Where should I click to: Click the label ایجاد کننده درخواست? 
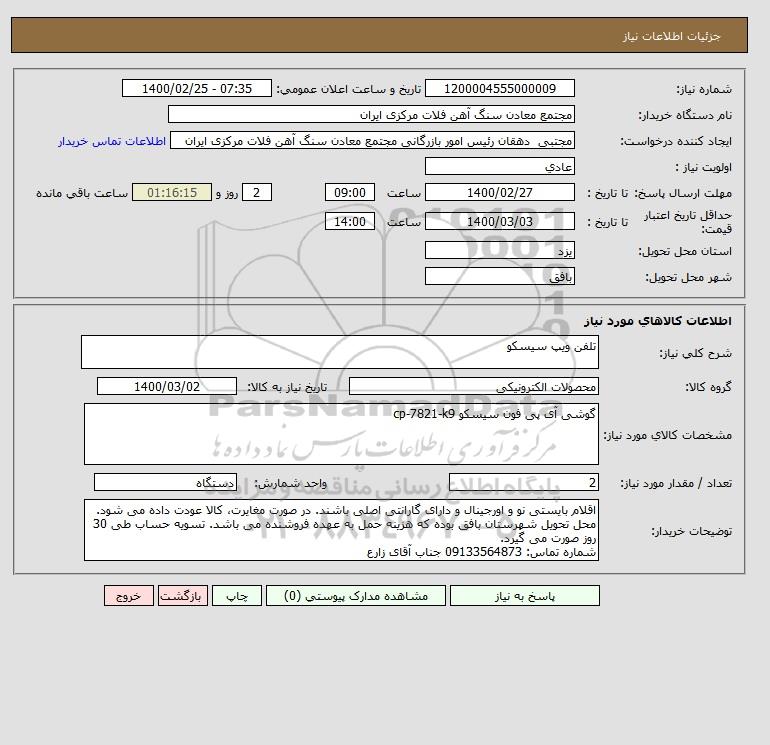pos(676,141)
